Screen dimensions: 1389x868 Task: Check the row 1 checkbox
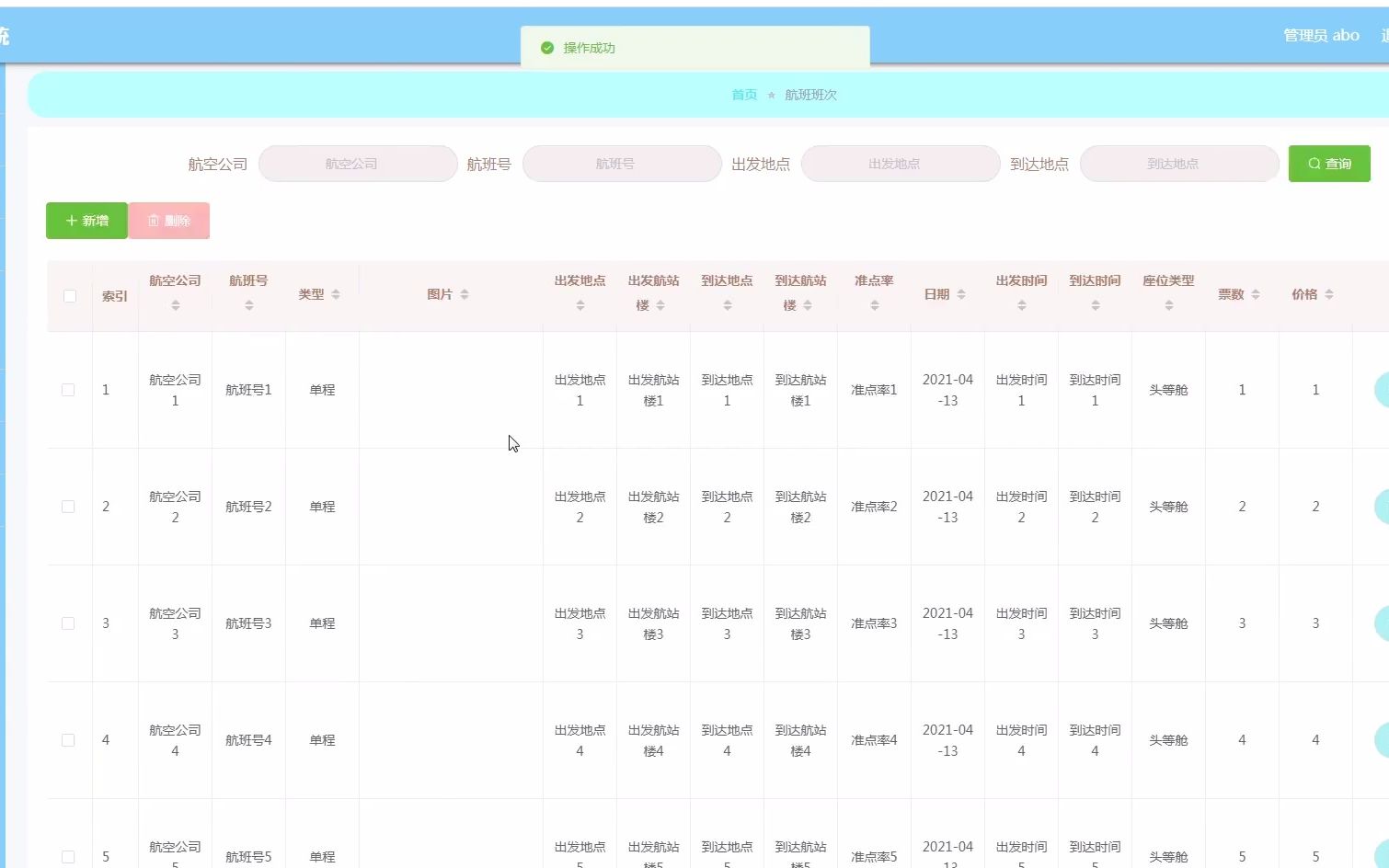[x=68, y=390]
